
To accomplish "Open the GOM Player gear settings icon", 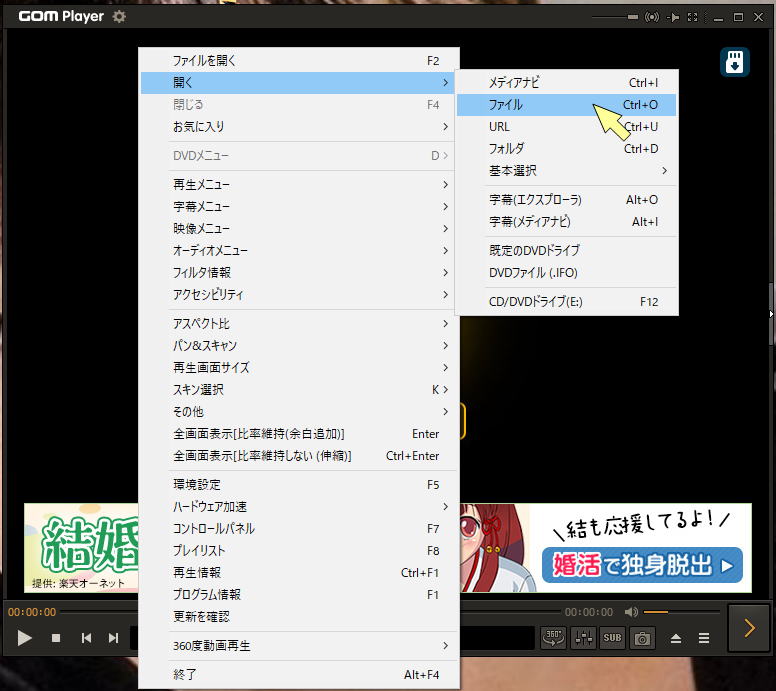I will (x=120, y=17).
